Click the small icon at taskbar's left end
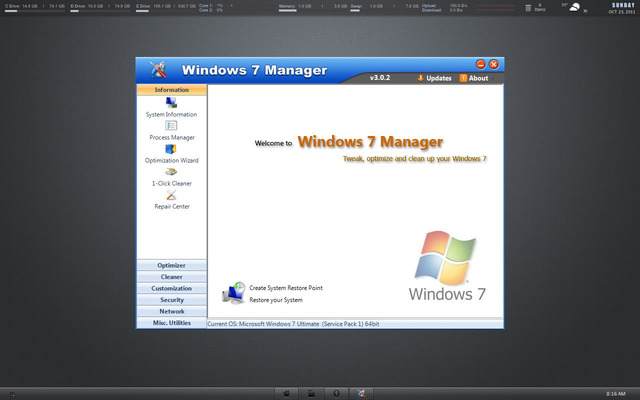The height and width of the screenshot is (400, 640). pyautogui.click(x=12, y=394)
